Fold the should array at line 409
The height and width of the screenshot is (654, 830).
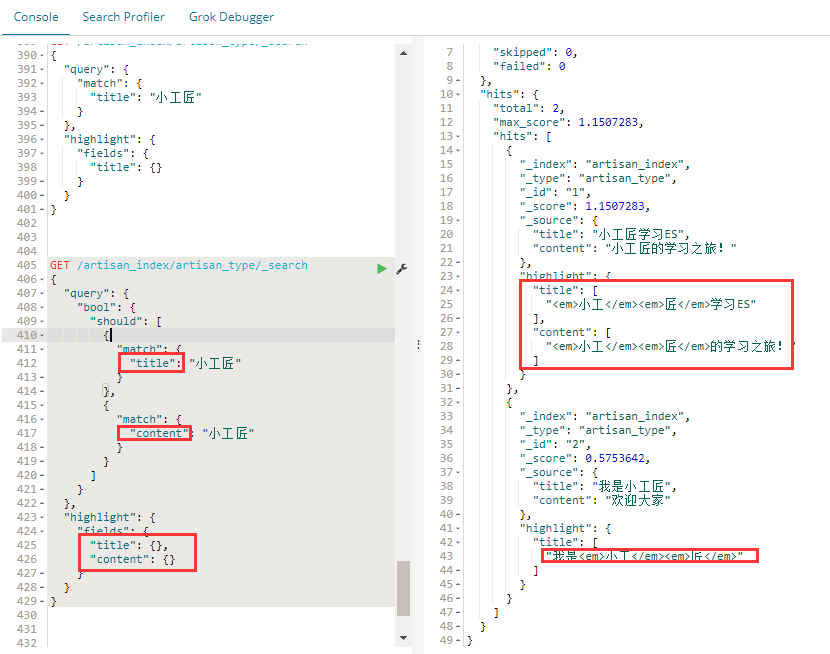click(x=42, y=321)
